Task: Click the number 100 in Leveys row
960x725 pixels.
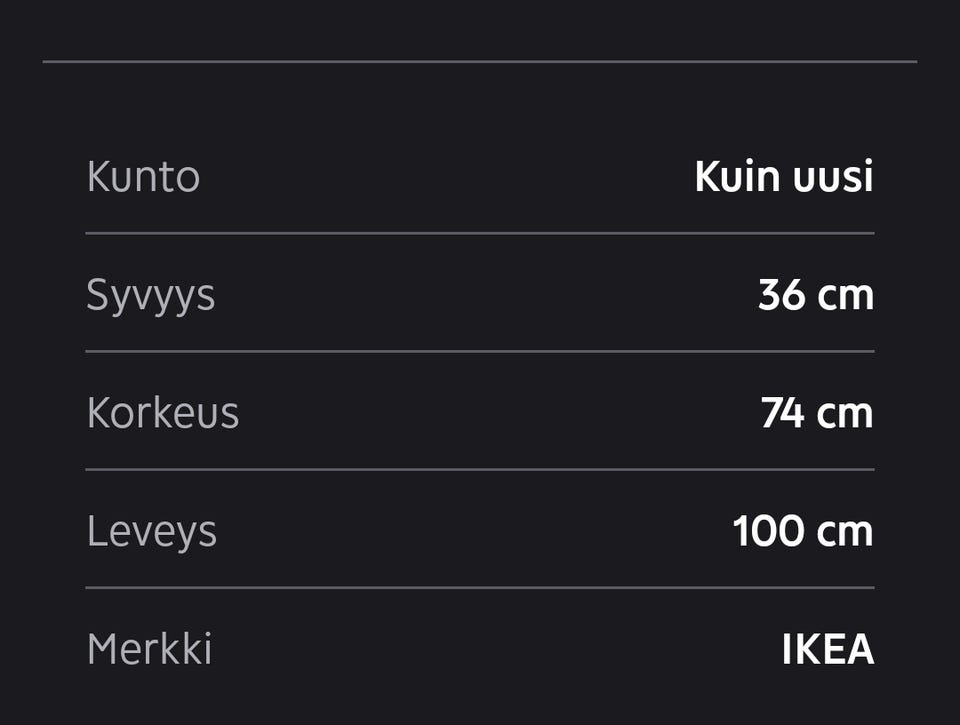Action: click(768, 531)
